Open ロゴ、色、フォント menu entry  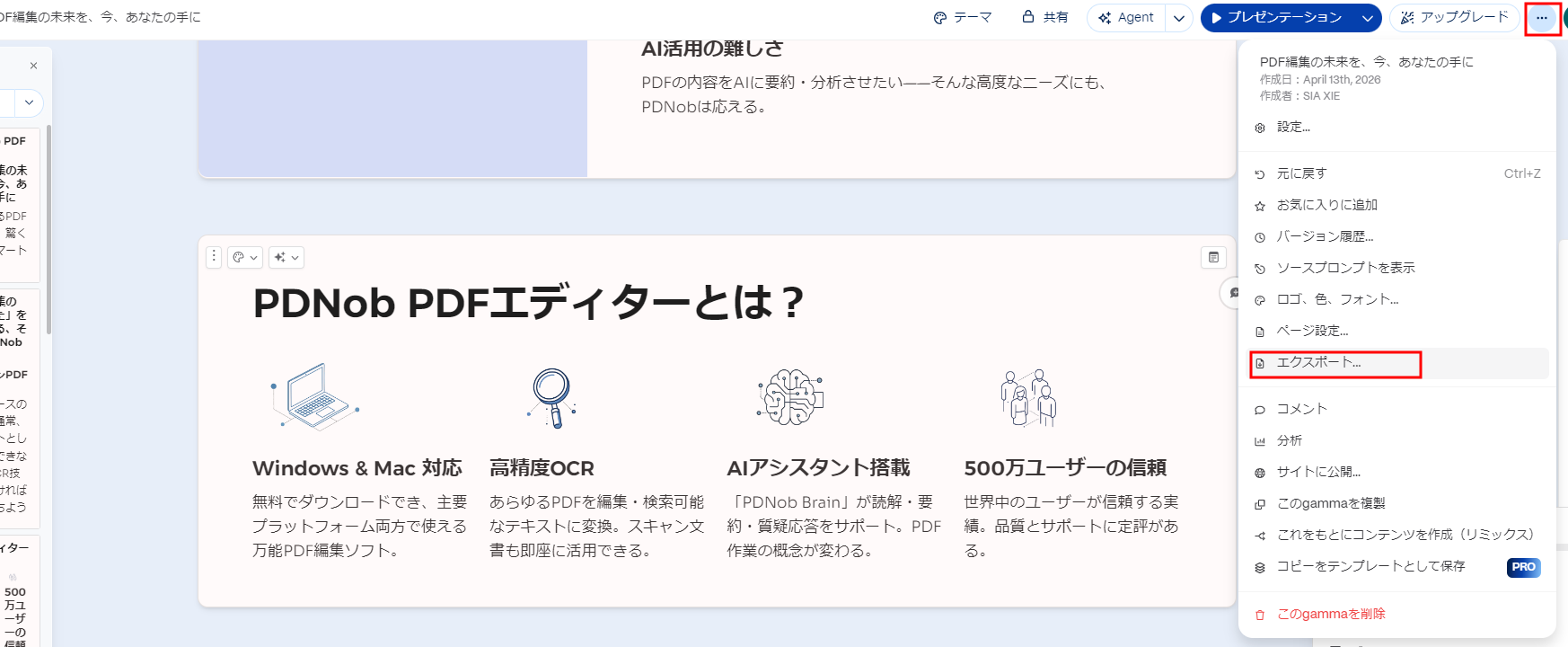[1397, 299]
